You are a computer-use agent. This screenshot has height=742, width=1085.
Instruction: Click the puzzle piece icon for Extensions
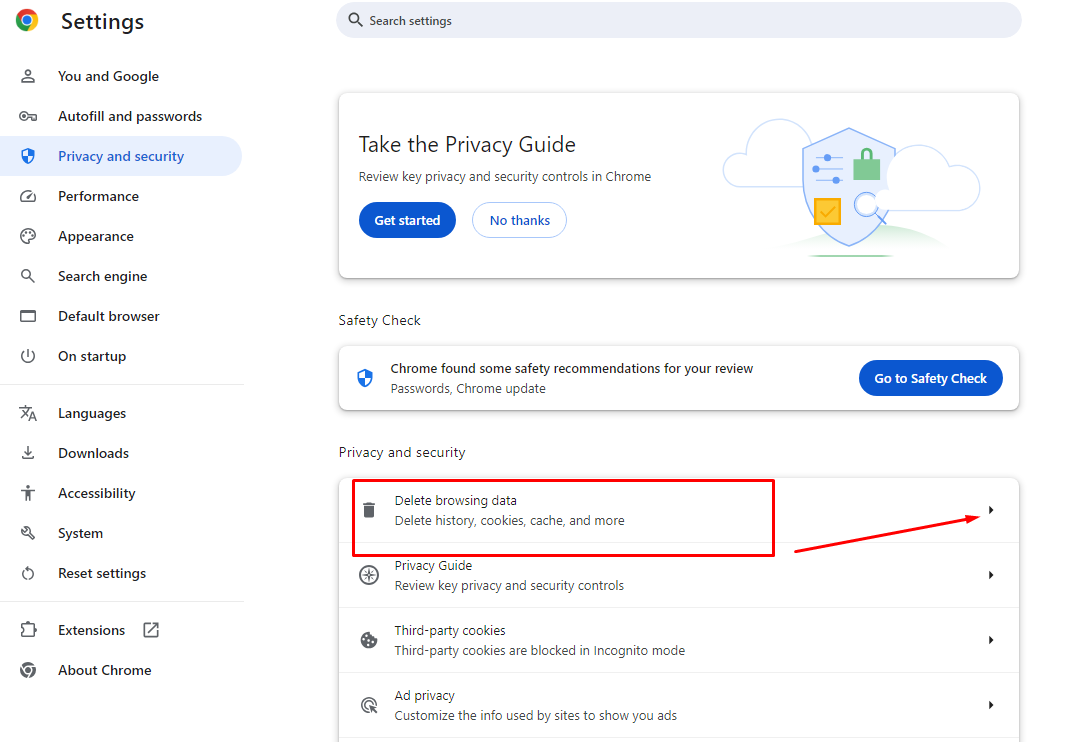[28, 630]
